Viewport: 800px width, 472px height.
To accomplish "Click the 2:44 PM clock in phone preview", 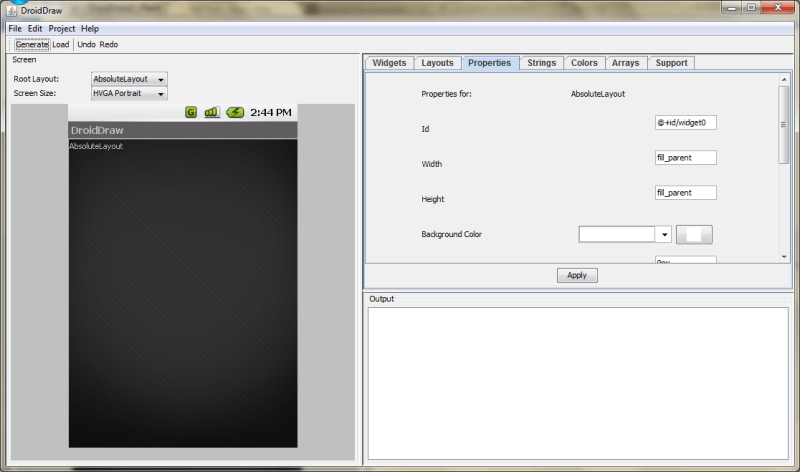I will pyautogui.click(x=270, y=112).
